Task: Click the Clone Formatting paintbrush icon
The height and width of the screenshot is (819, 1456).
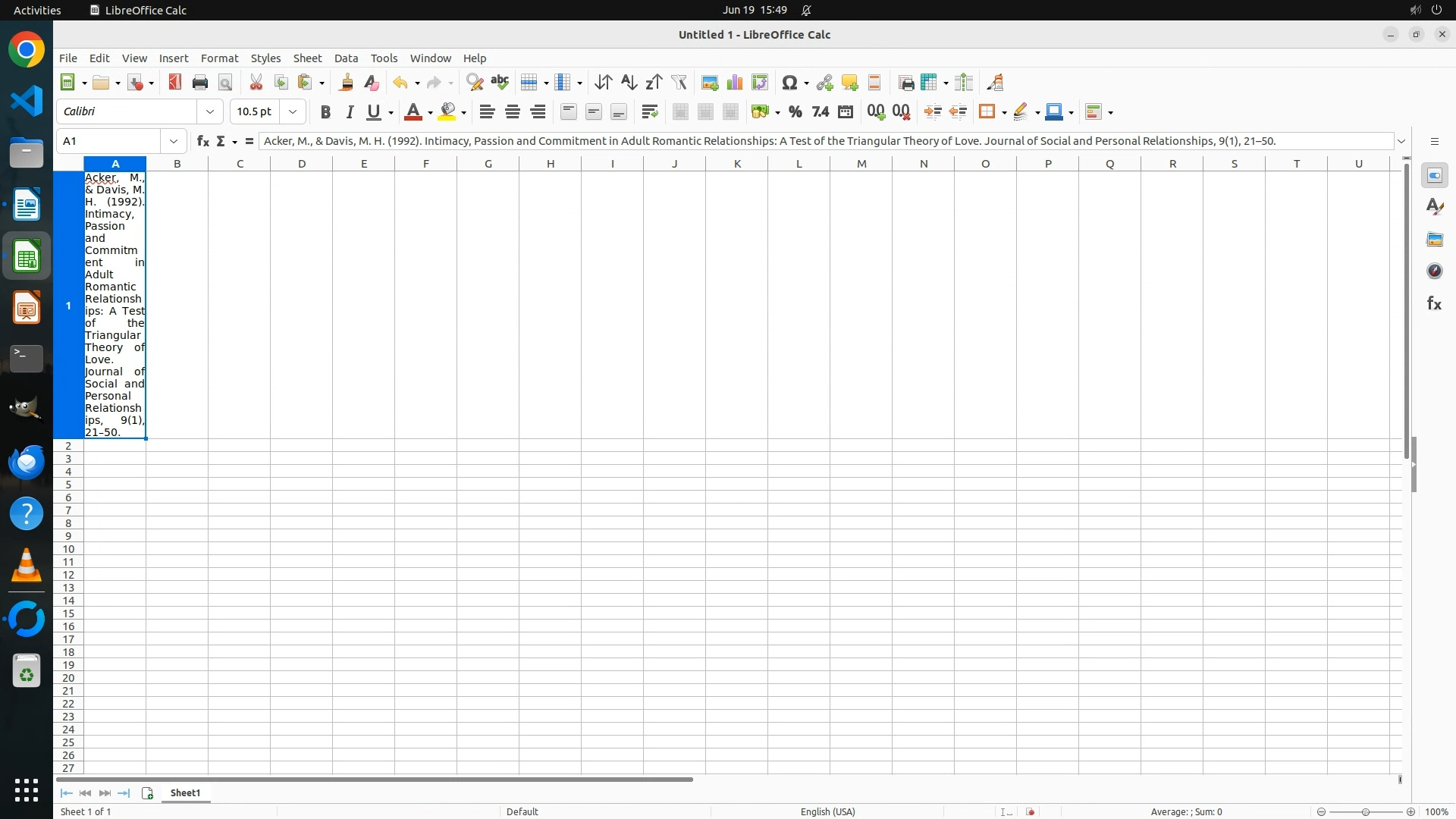Action: [347, 83]
